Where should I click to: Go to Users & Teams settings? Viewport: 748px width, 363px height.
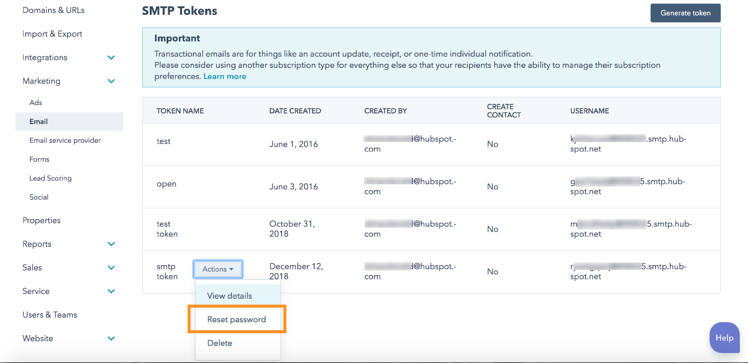50,315
